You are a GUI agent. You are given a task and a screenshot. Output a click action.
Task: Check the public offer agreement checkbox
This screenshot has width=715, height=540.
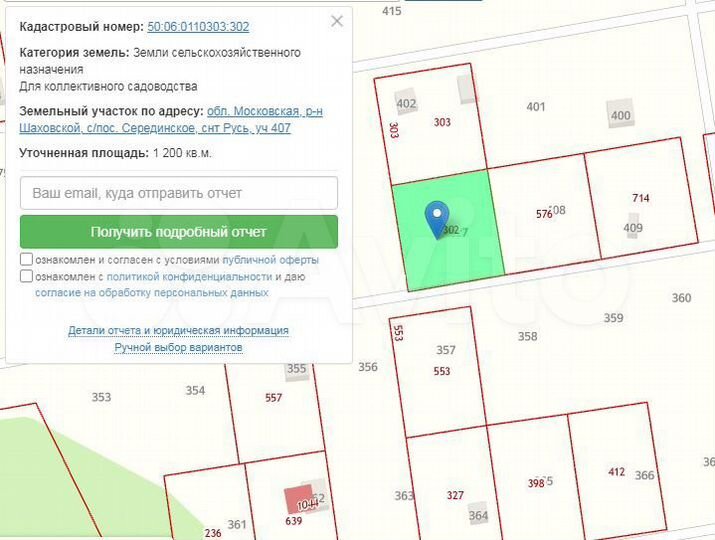[x=26, y=259]
